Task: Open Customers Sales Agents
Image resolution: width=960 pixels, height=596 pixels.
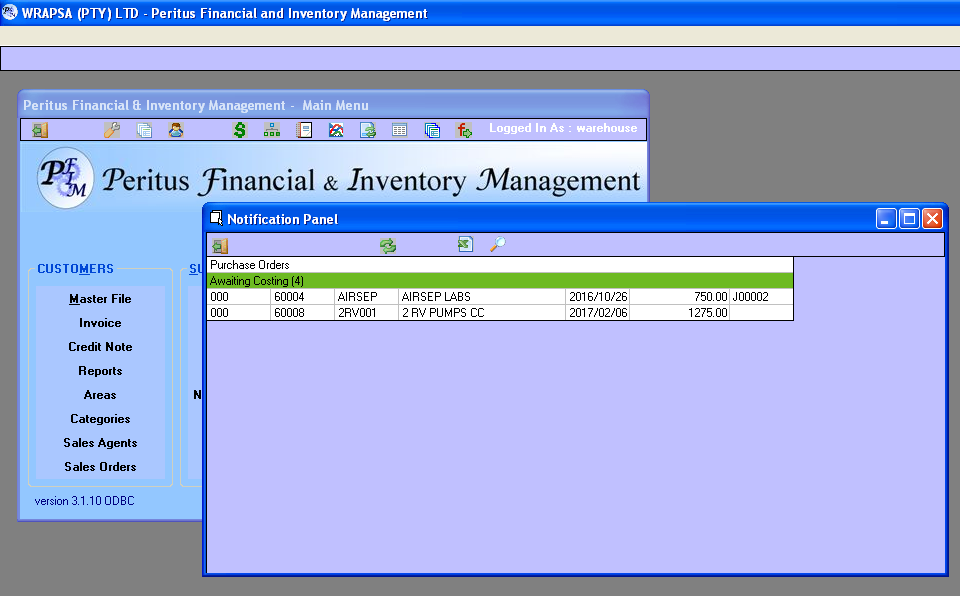Action: pos(100,443)
